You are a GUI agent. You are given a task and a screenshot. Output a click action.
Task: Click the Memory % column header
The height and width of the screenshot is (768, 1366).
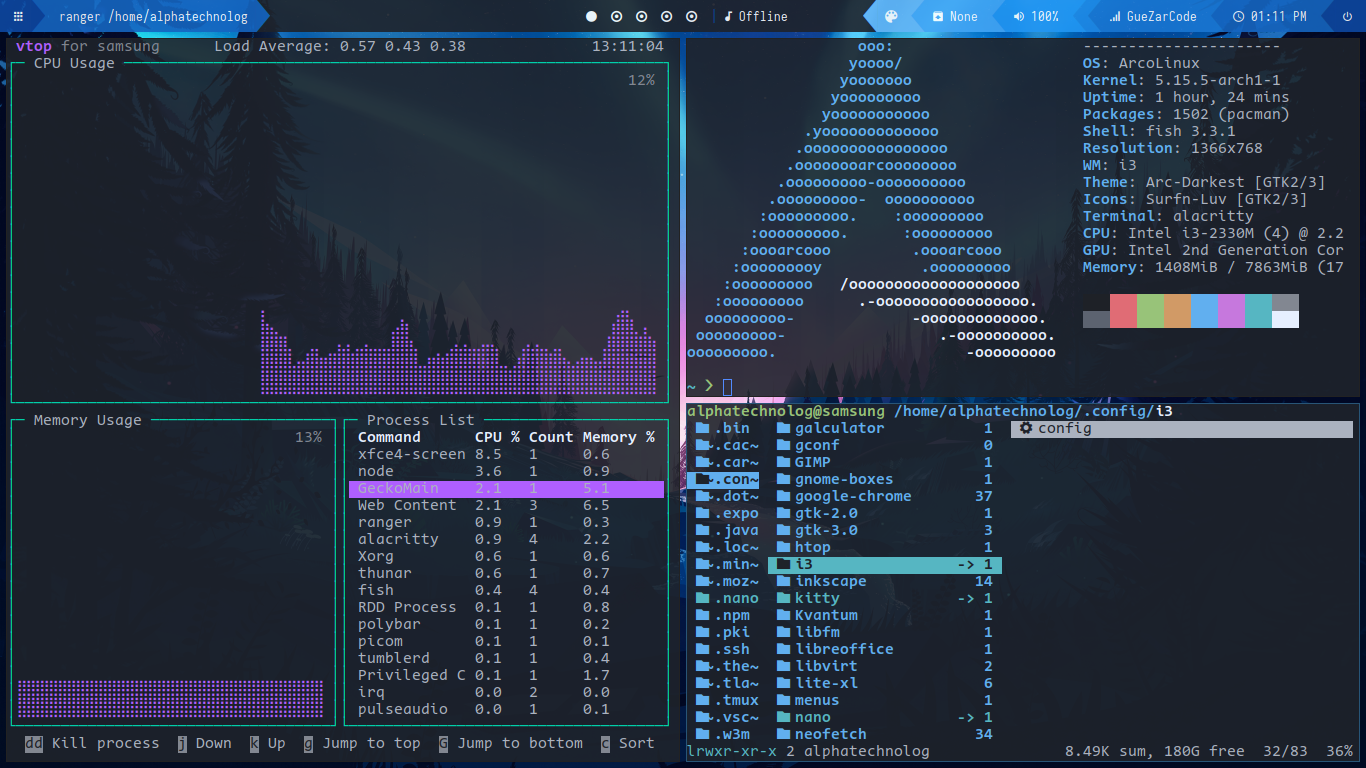point(618,437)
